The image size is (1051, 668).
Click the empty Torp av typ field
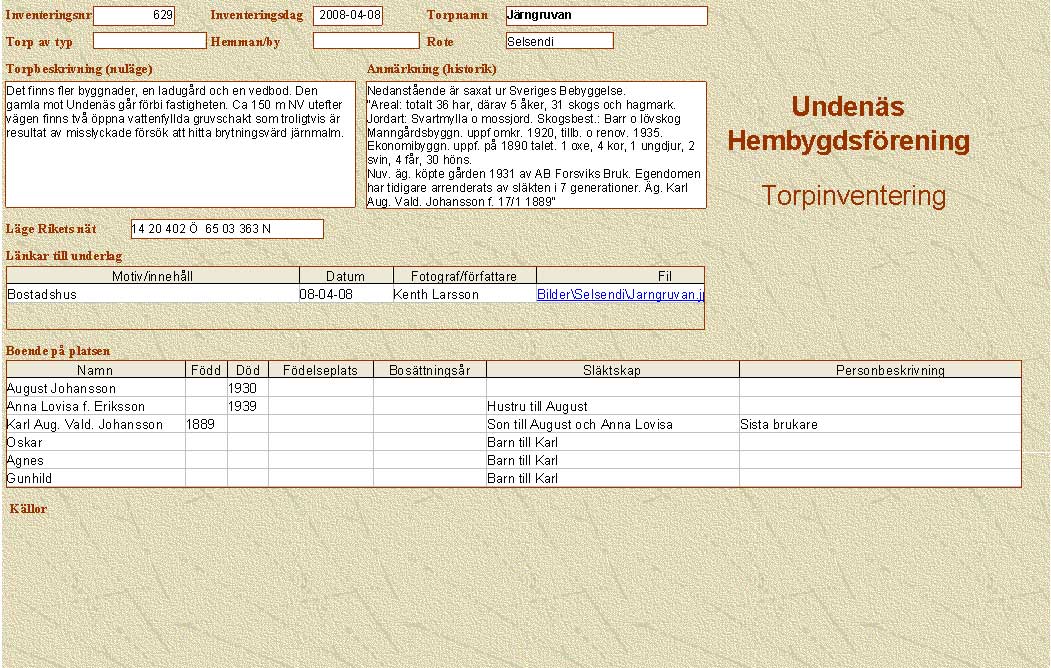click(x=149, y=41)
